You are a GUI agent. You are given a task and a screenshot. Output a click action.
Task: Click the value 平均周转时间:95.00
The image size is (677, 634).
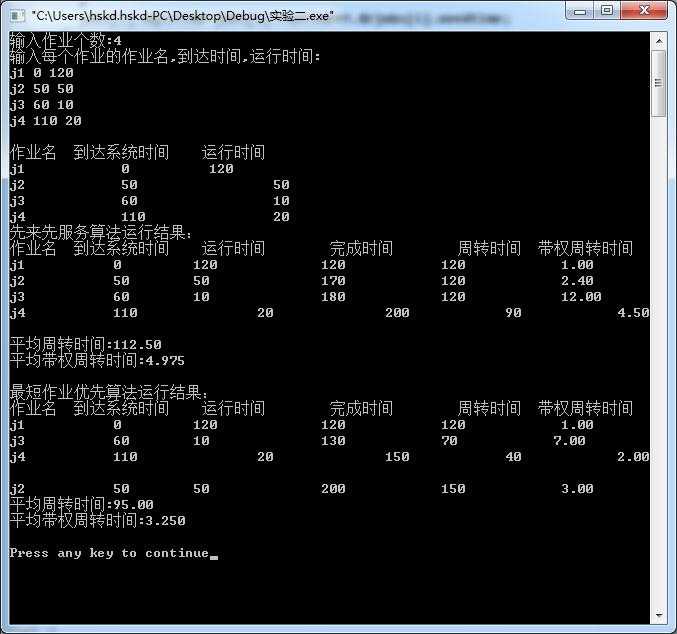pos(82,504)
